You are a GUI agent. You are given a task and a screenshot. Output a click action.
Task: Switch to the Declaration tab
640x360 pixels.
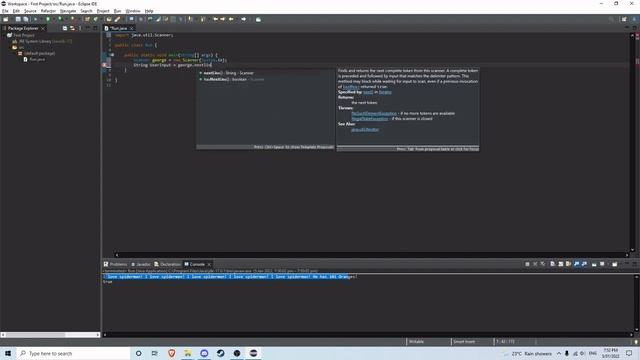pos(167,264)
